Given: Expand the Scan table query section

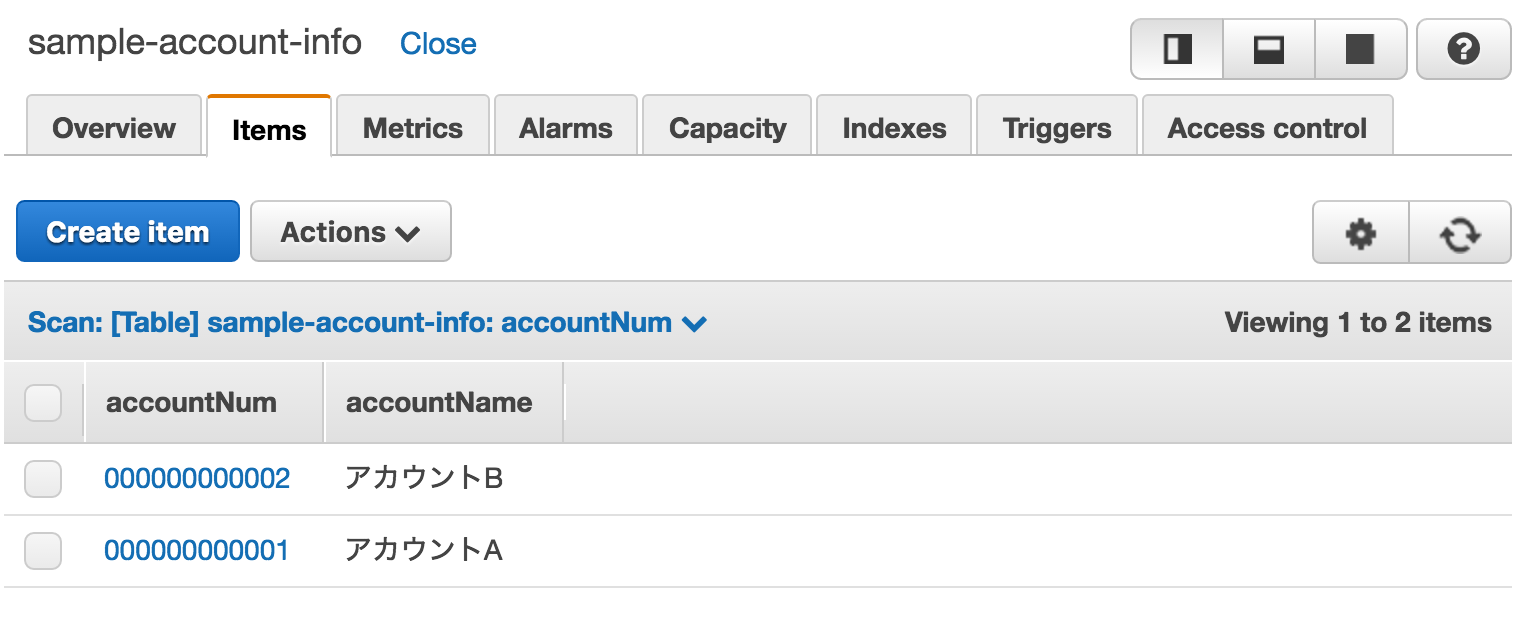Looking at the screenshot, I should point(367,323).
